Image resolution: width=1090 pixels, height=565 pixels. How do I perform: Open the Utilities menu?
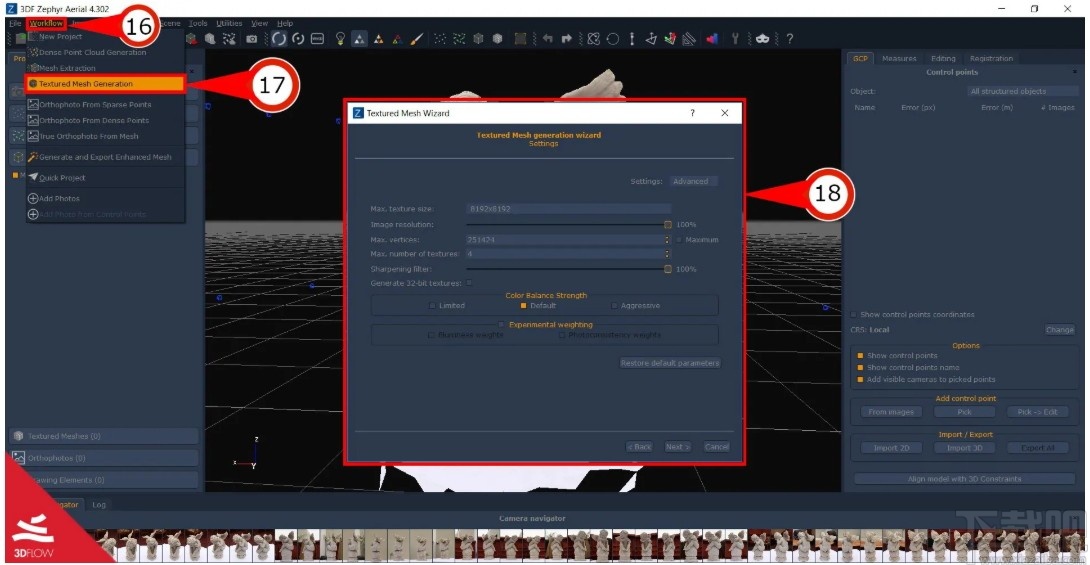click(x=229, y=23)
